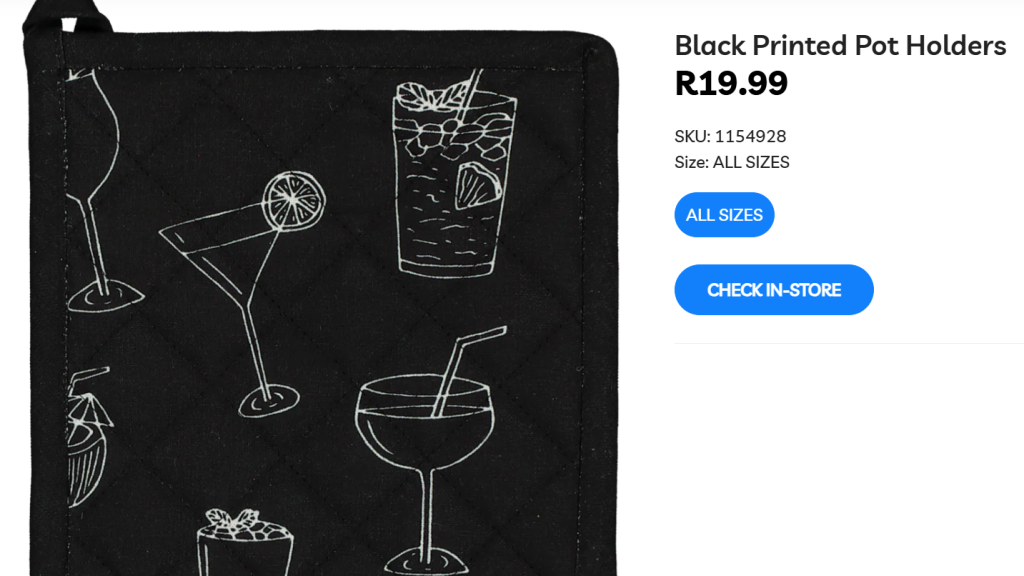Click the bent straw in the coupe glass

click(468, 370)
